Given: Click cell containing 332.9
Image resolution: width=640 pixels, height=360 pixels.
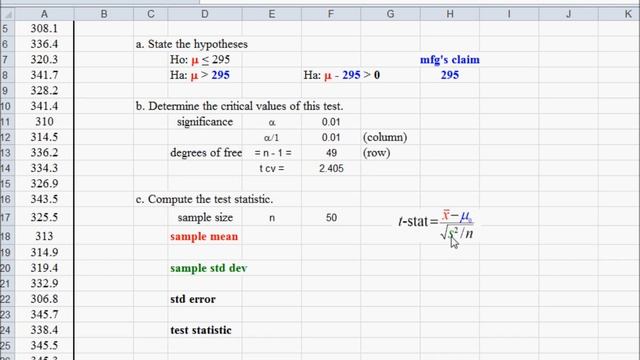Looking at the screenshot, I should [44, 284].
